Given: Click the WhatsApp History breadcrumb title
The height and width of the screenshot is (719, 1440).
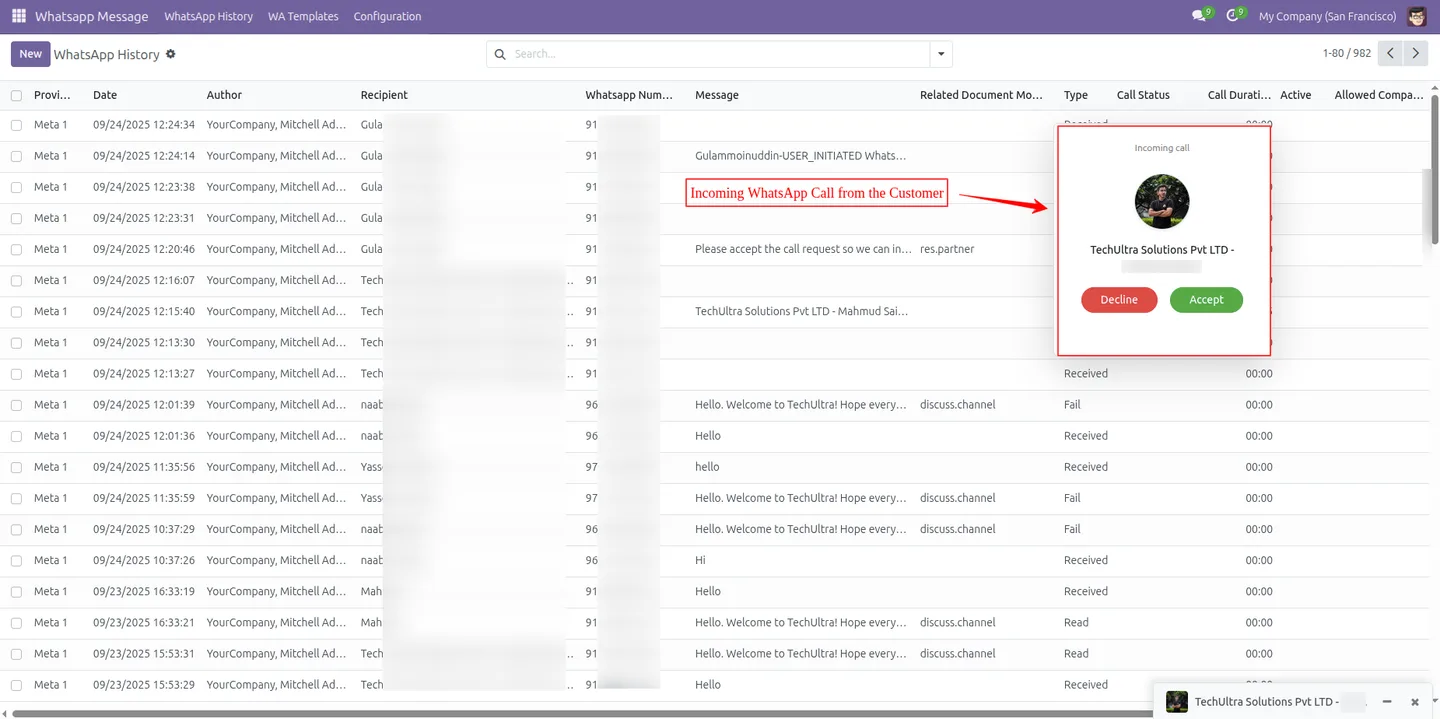Looking at the screenshot, I should (107, 54).
